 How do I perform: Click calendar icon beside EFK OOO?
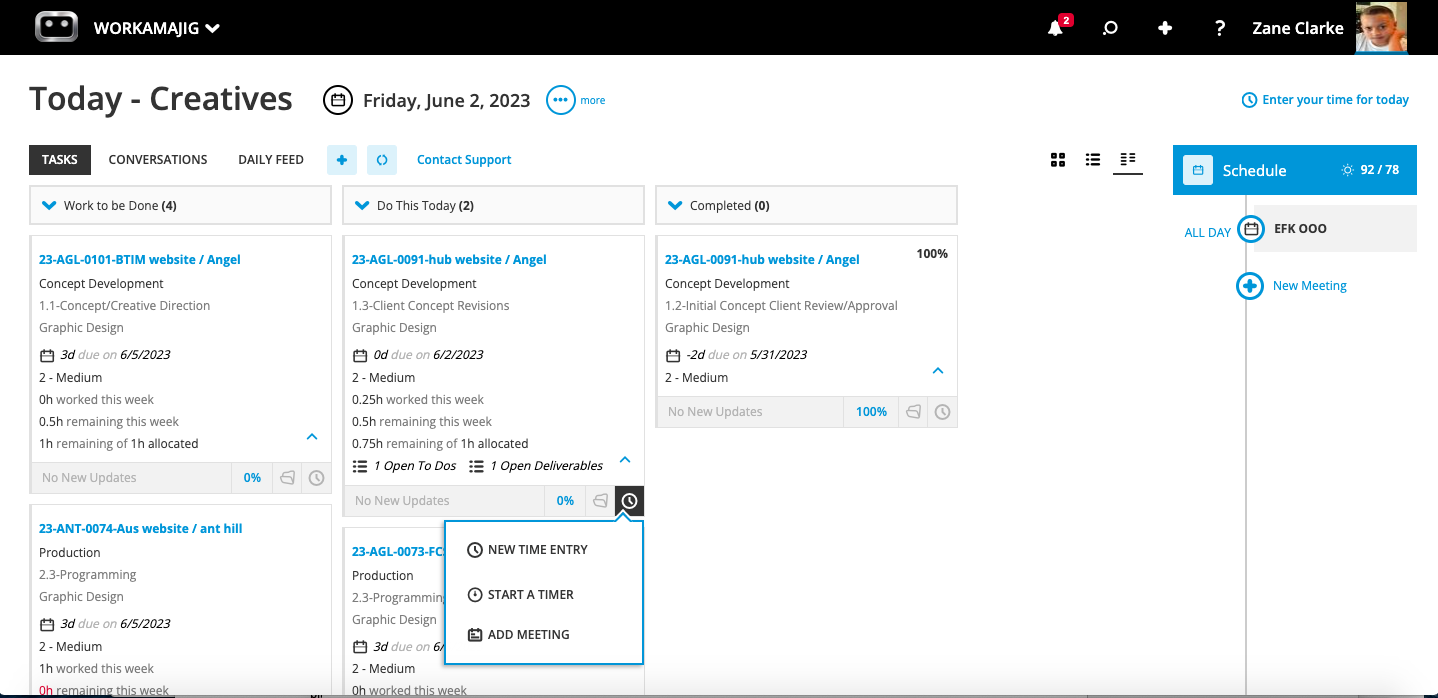tap(1250, 229)
